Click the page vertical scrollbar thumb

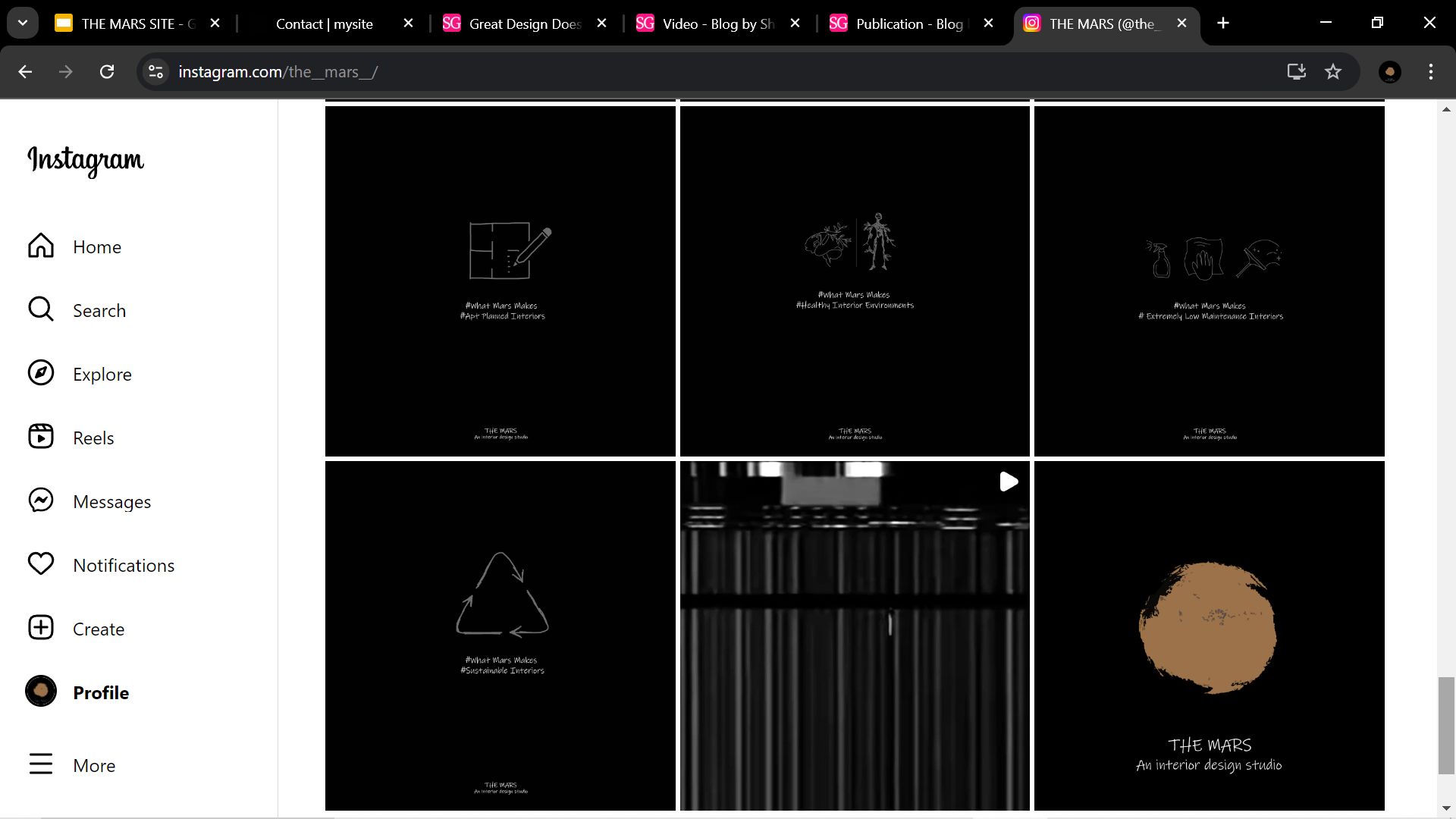(1446, 726)
